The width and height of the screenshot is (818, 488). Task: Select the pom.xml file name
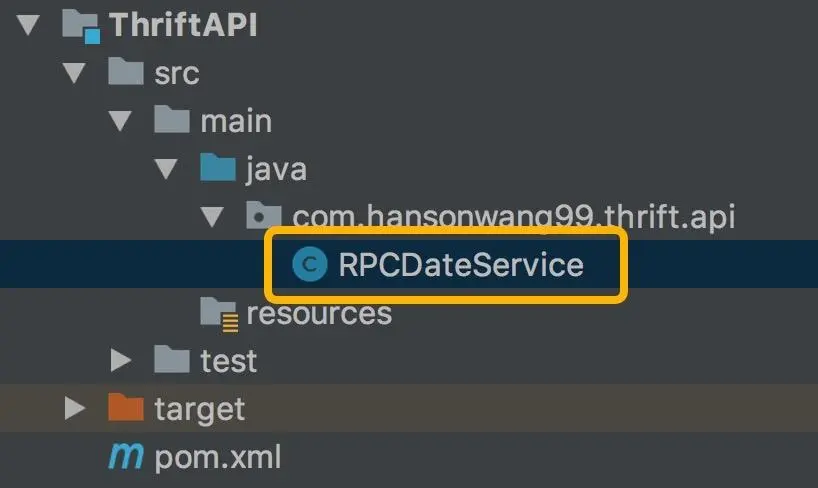(x=218, y=457)
